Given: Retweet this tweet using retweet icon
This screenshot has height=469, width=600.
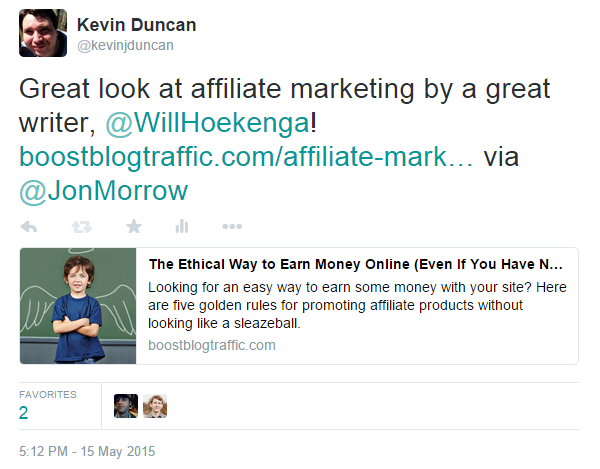Looking at the screenshot, I should click(82, 227).
